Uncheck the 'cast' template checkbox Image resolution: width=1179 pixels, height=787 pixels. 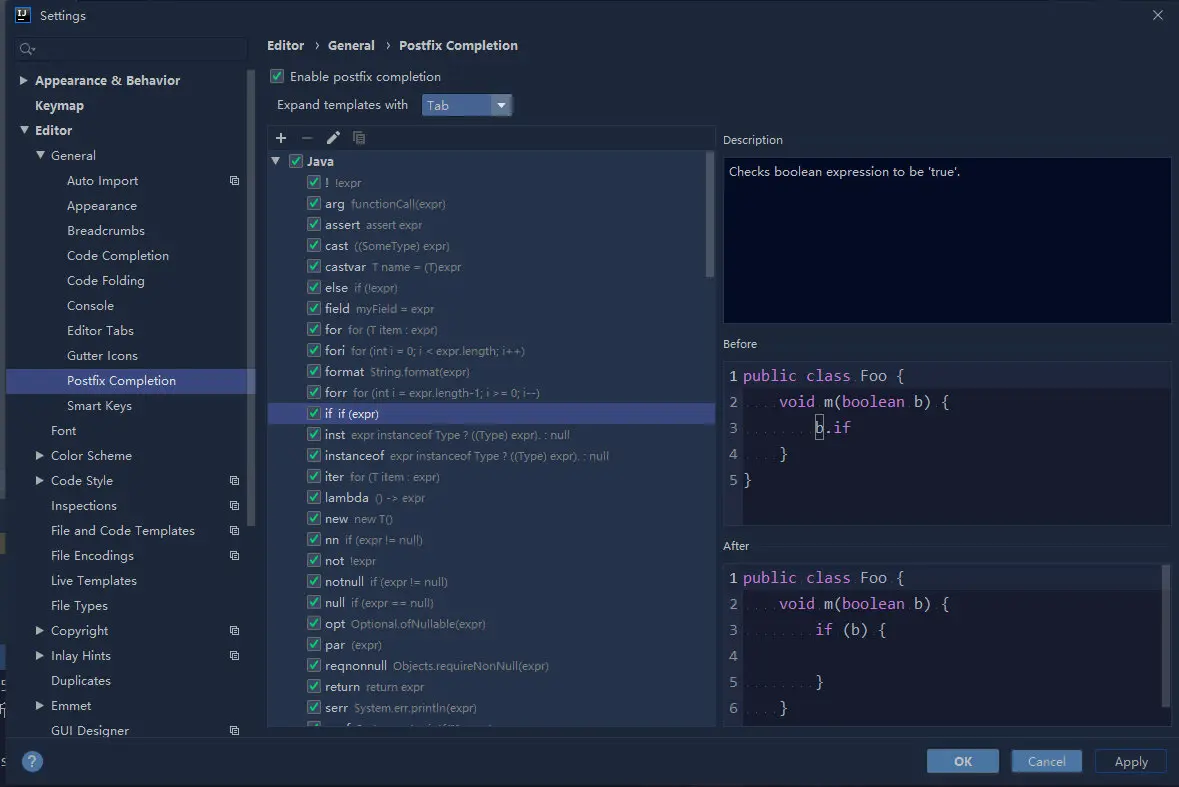[x=314, y=245]
